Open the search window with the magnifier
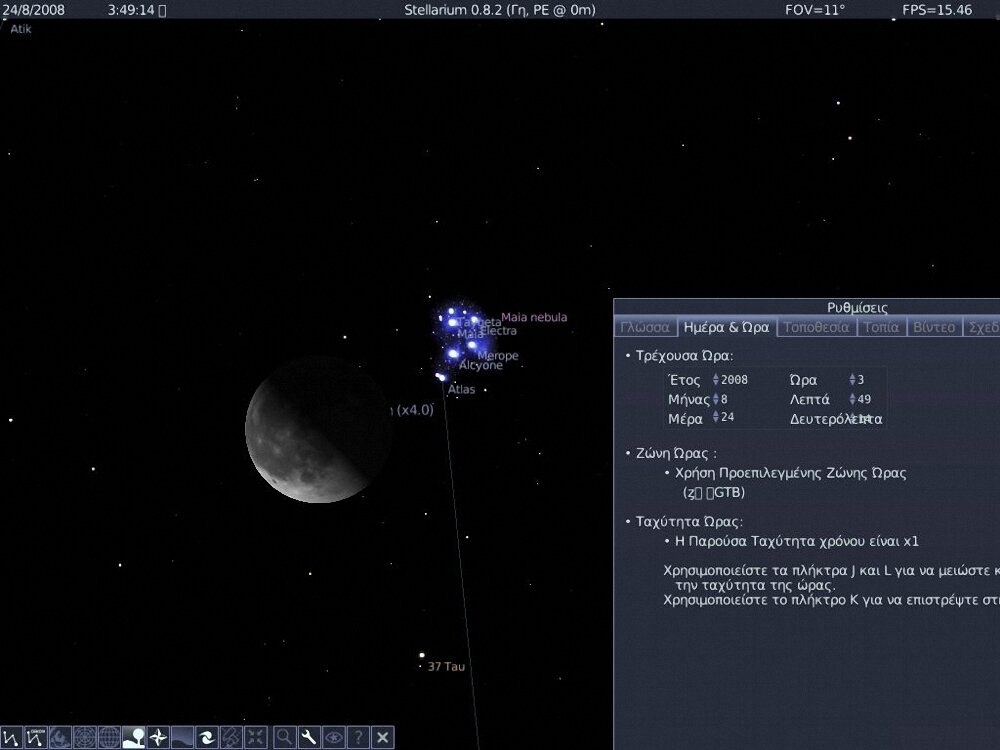 pyautogui.click(x=283, y=737)
